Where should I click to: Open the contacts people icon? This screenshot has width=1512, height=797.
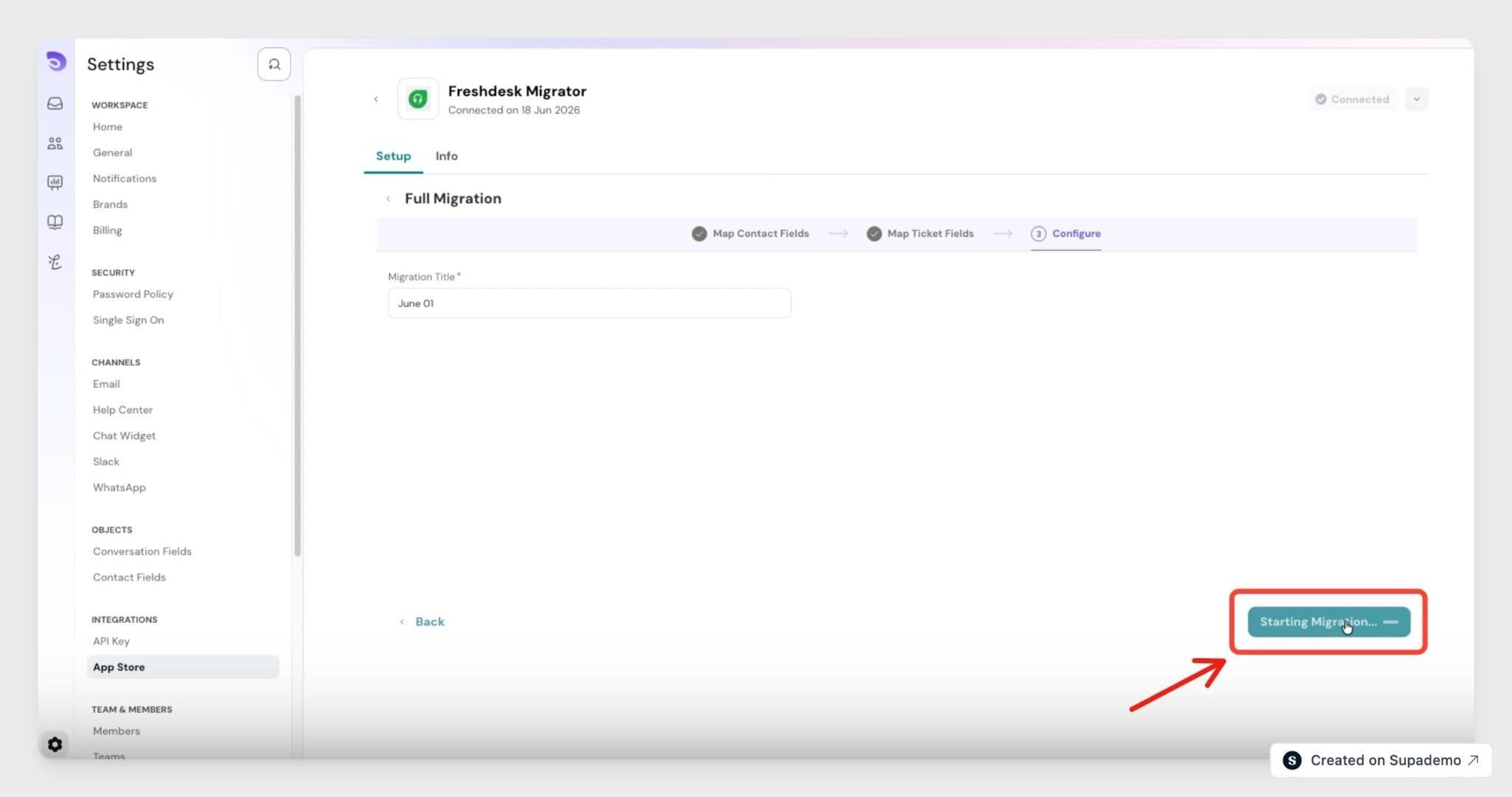[x=55, y=143]
